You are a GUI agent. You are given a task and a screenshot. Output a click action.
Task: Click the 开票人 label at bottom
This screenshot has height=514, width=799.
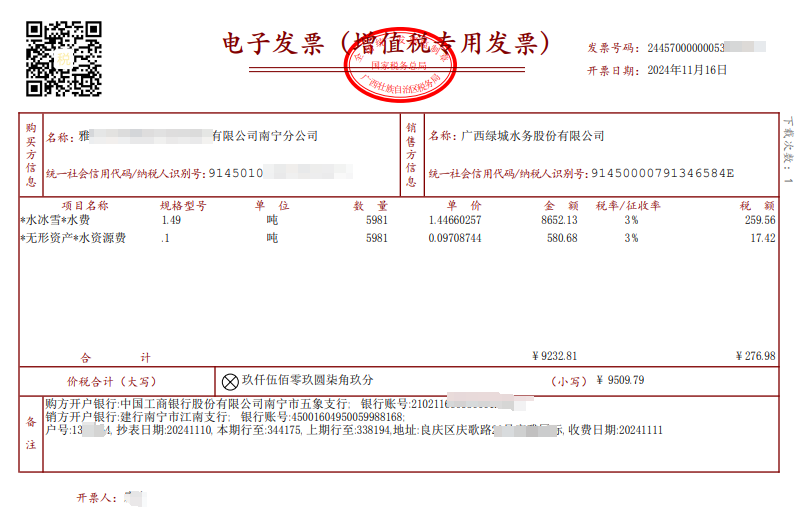97,498
